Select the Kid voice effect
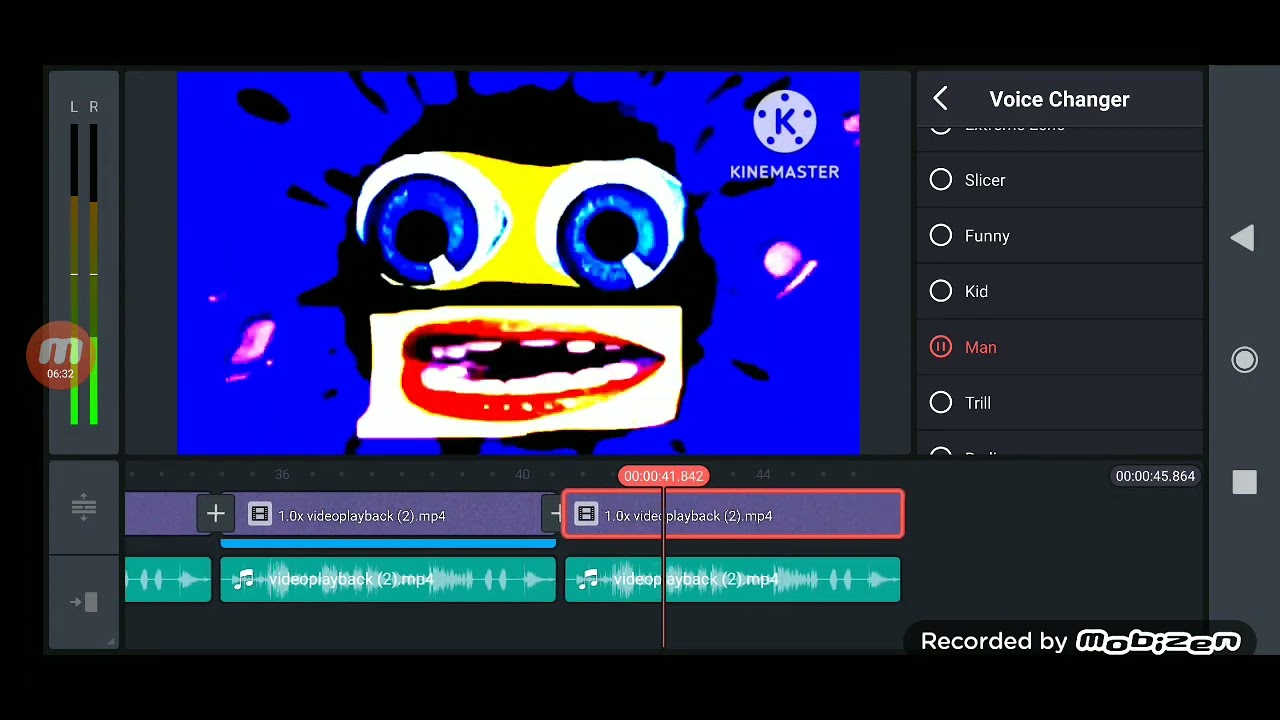 click(1060, 291)
